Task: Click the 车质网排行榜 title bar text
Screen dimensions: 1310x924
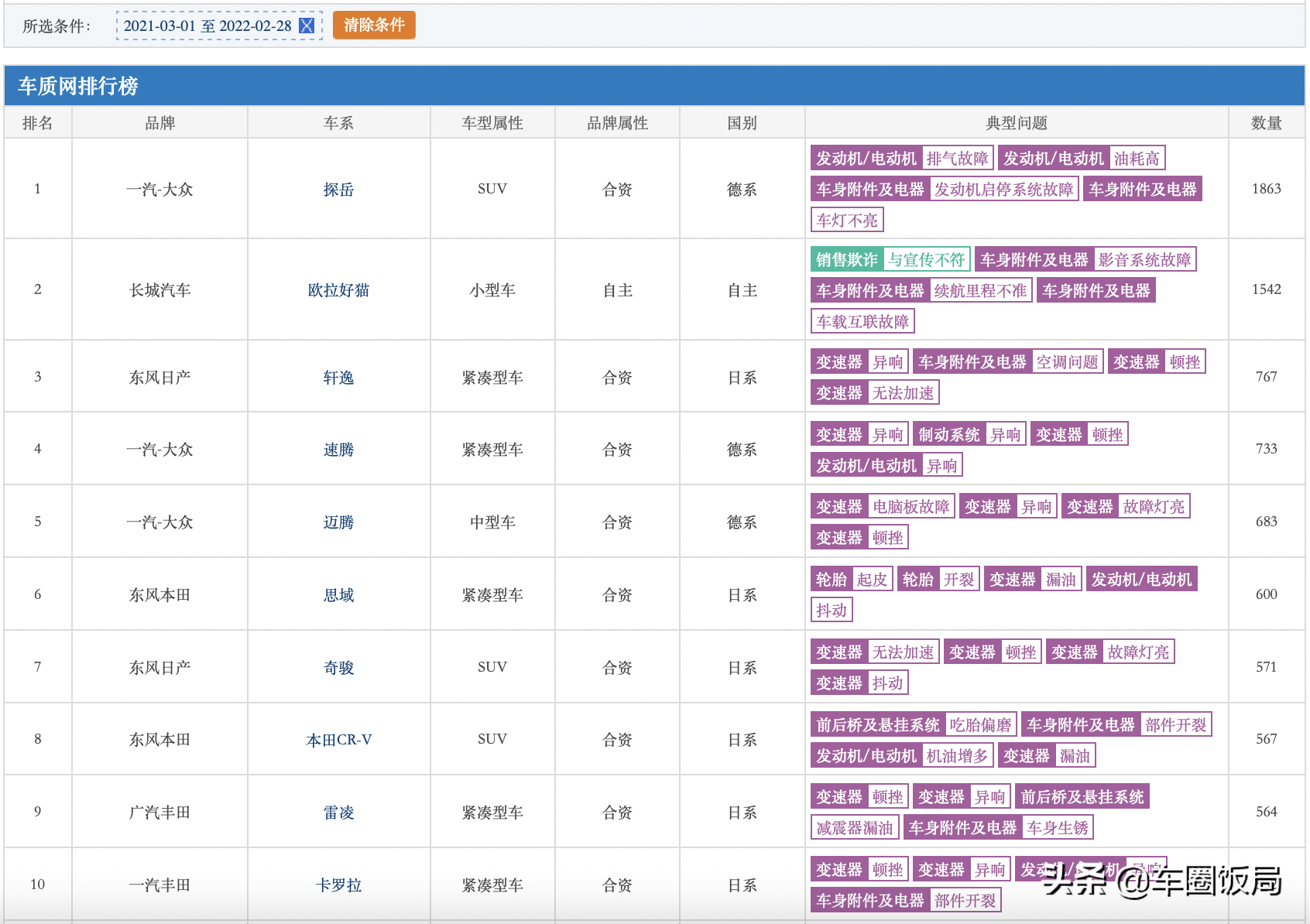Action: tap(78, 86)
